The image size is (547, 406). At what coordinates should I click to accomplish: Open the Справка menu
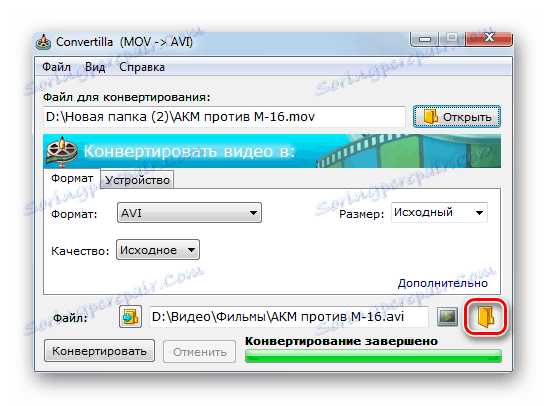click(x=142, y=67)
